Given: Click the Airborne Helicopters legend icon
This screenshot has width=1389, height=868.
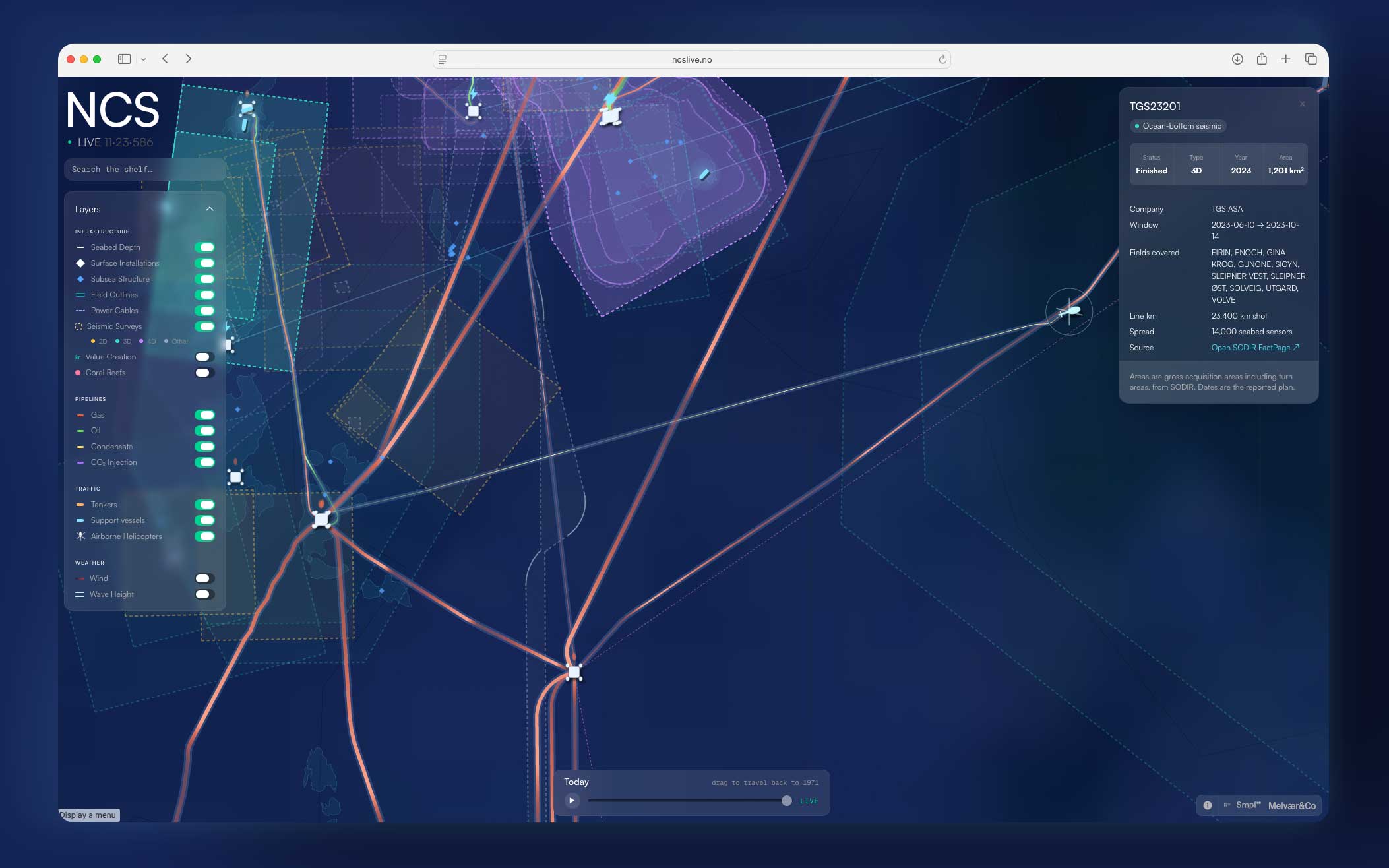Looking at the screenshot, I should click(80, 536).
